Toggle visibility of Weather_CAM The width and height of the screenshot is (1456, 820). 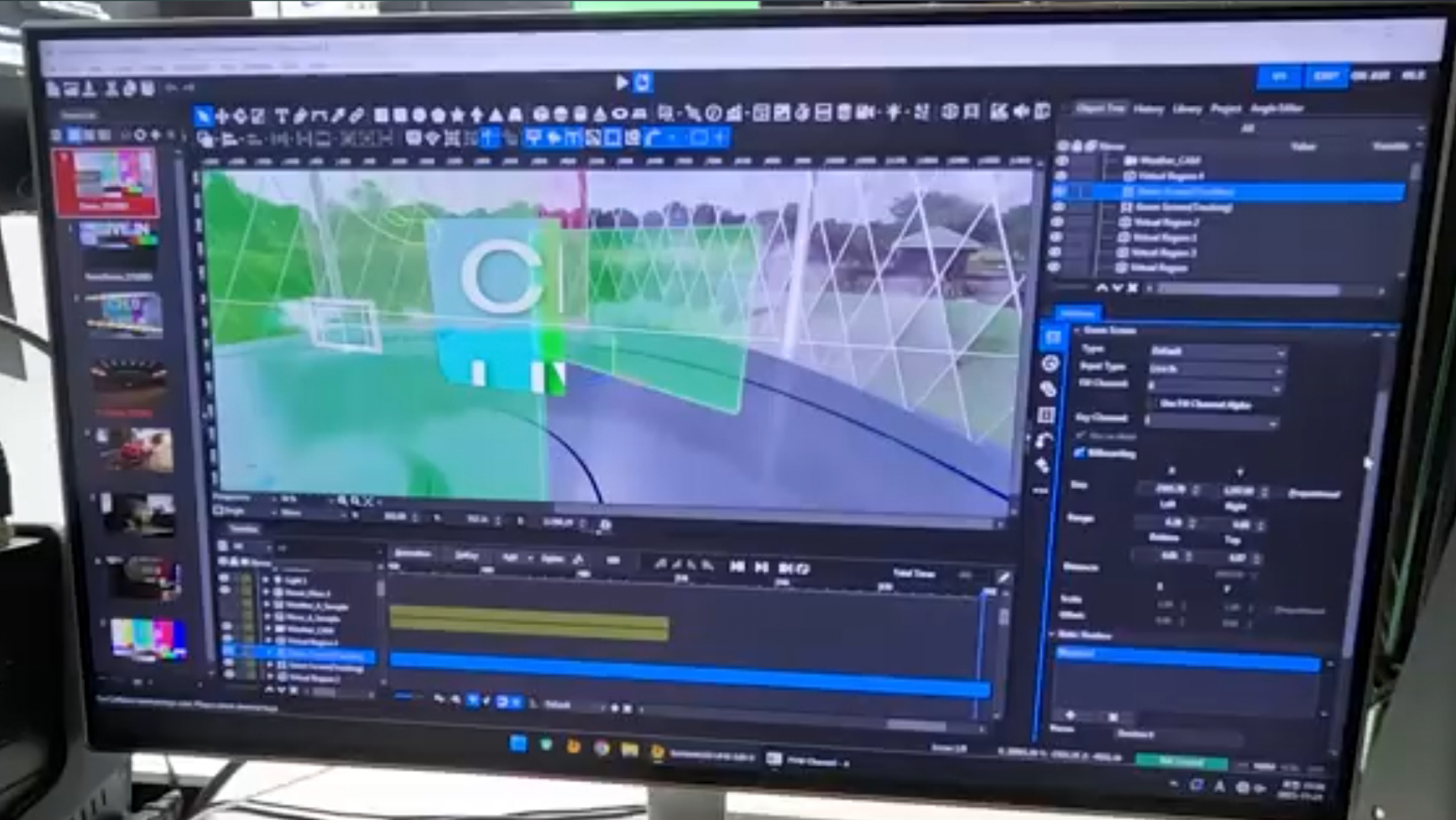coord(1062,161)
